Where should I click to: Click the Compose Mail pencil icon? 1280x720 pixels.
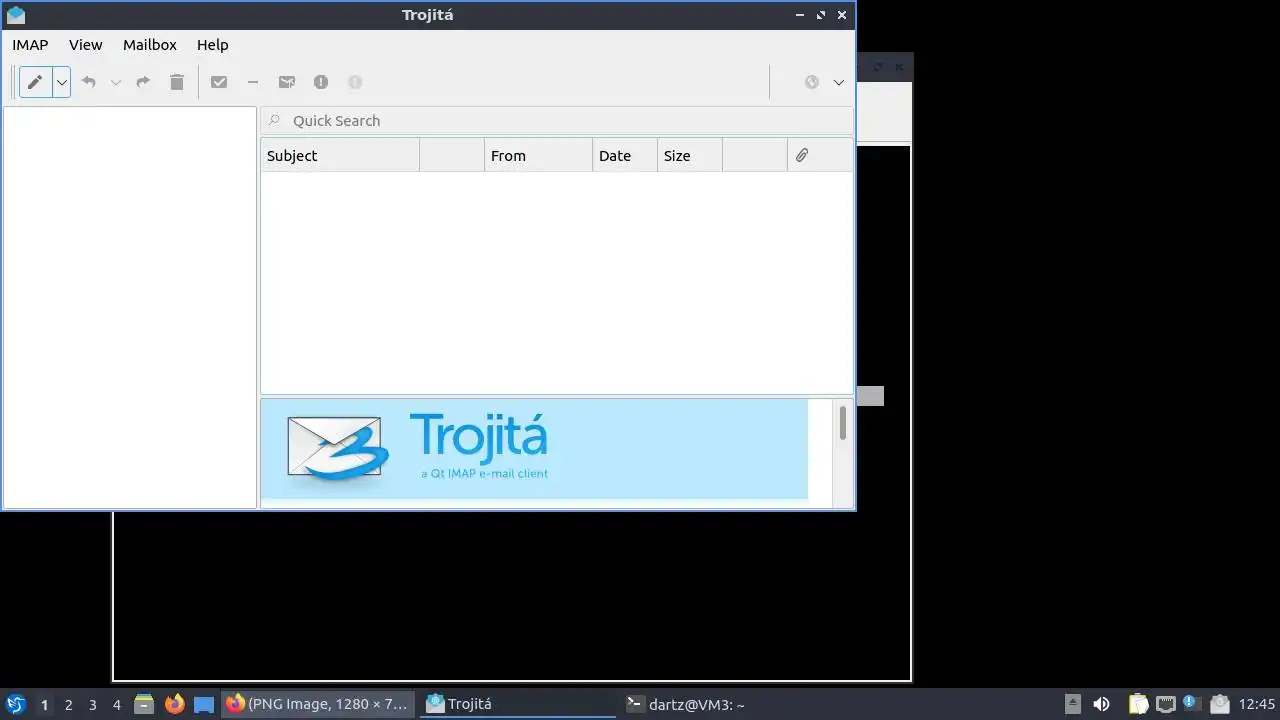[x=35, y=82]
